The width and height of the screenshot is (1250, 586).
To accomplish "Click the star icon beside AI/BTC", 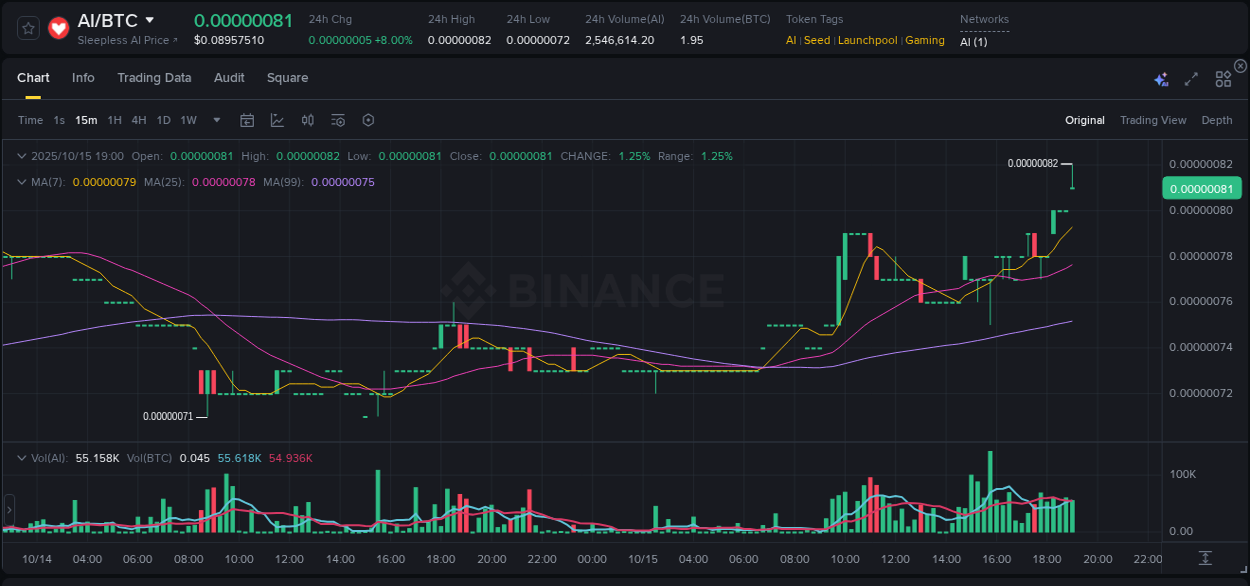I will click(27, 28).
